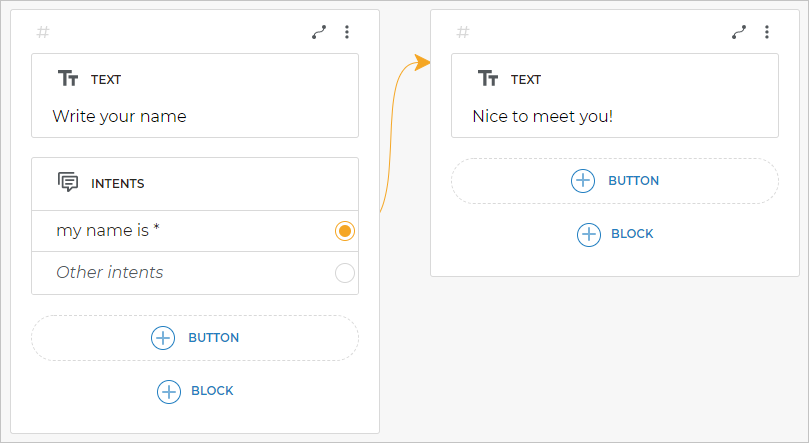Edit the 'Nice to meet you!' text
Image resolution: width=809 pixels, height=443 pixels.
[542, 116]
